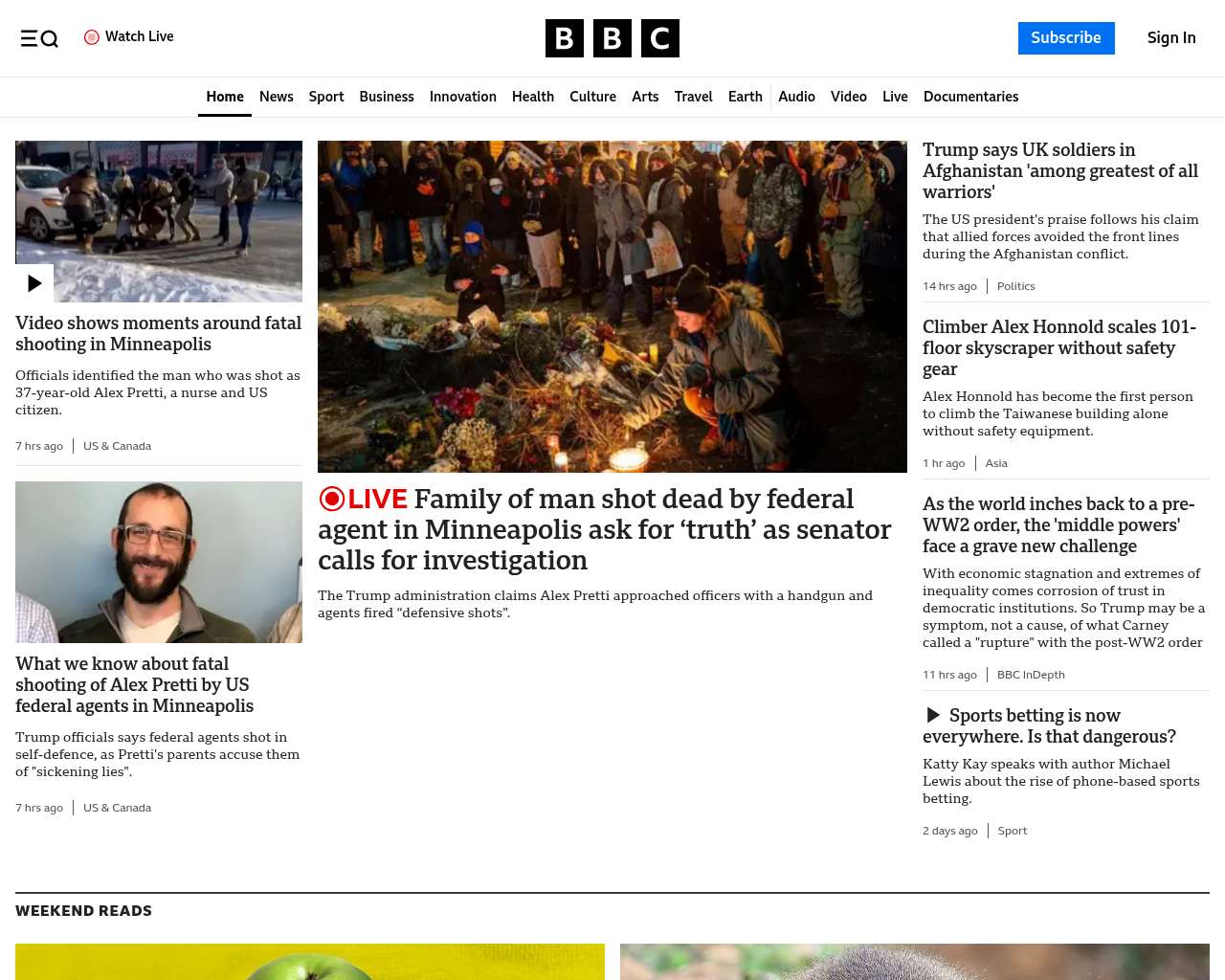Switch to the Business section
Image resolution: width=1225 pixels, height=980 pixels.
(387, 97)
